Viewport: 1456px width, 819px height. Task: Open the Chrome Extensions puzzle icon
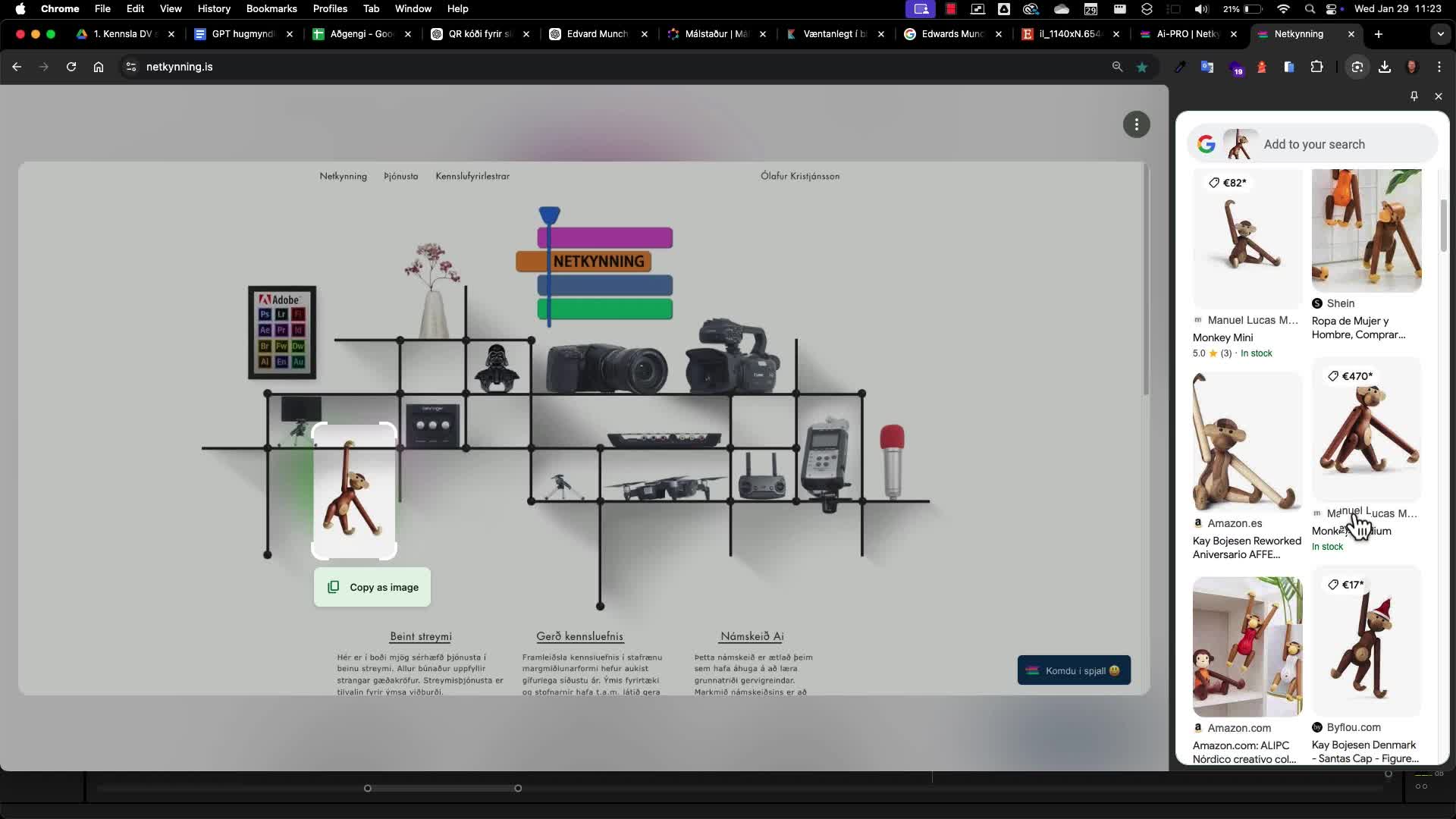(1317, 67)
